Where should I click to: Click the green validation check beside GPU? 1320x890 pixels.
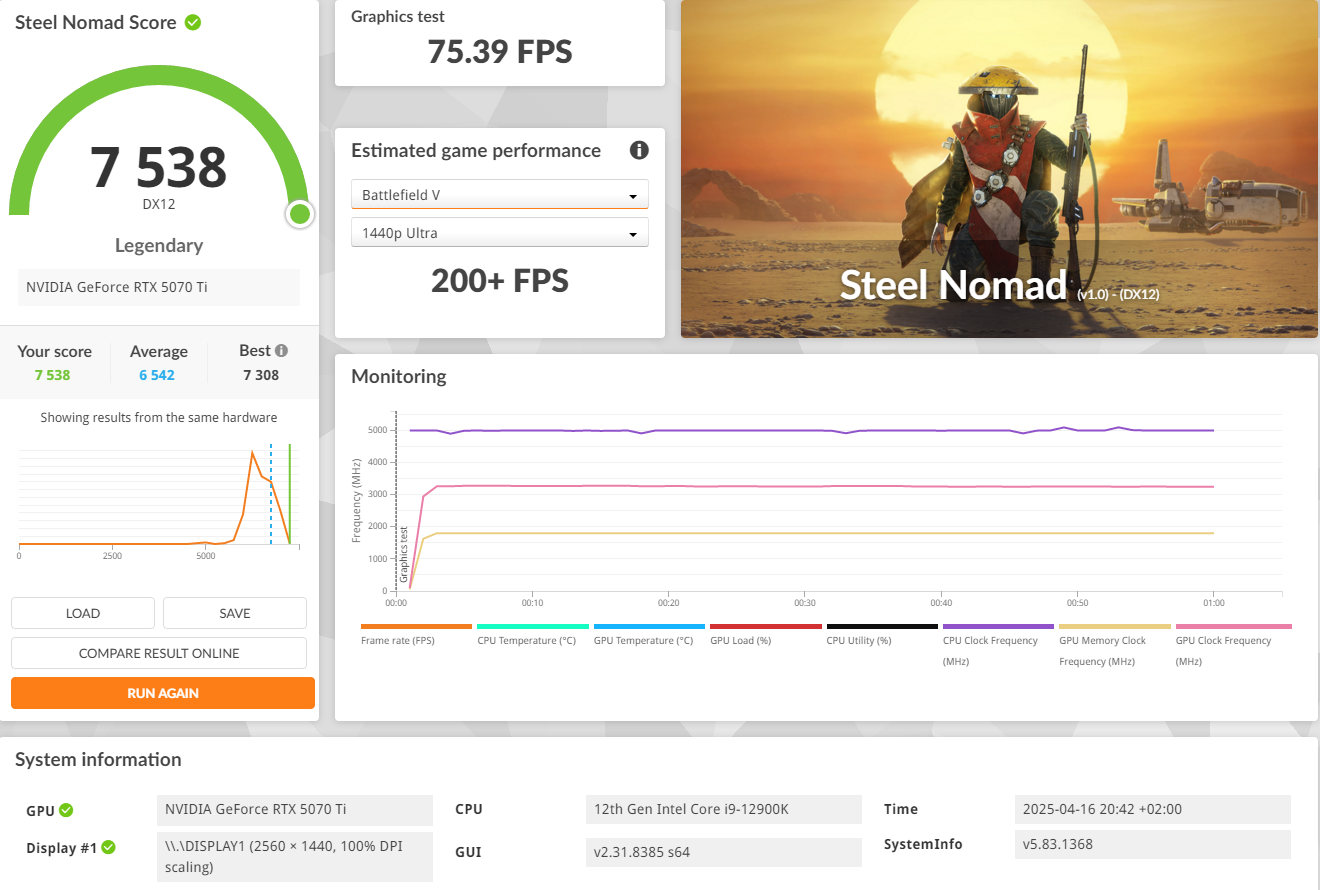tap(66, 810)
